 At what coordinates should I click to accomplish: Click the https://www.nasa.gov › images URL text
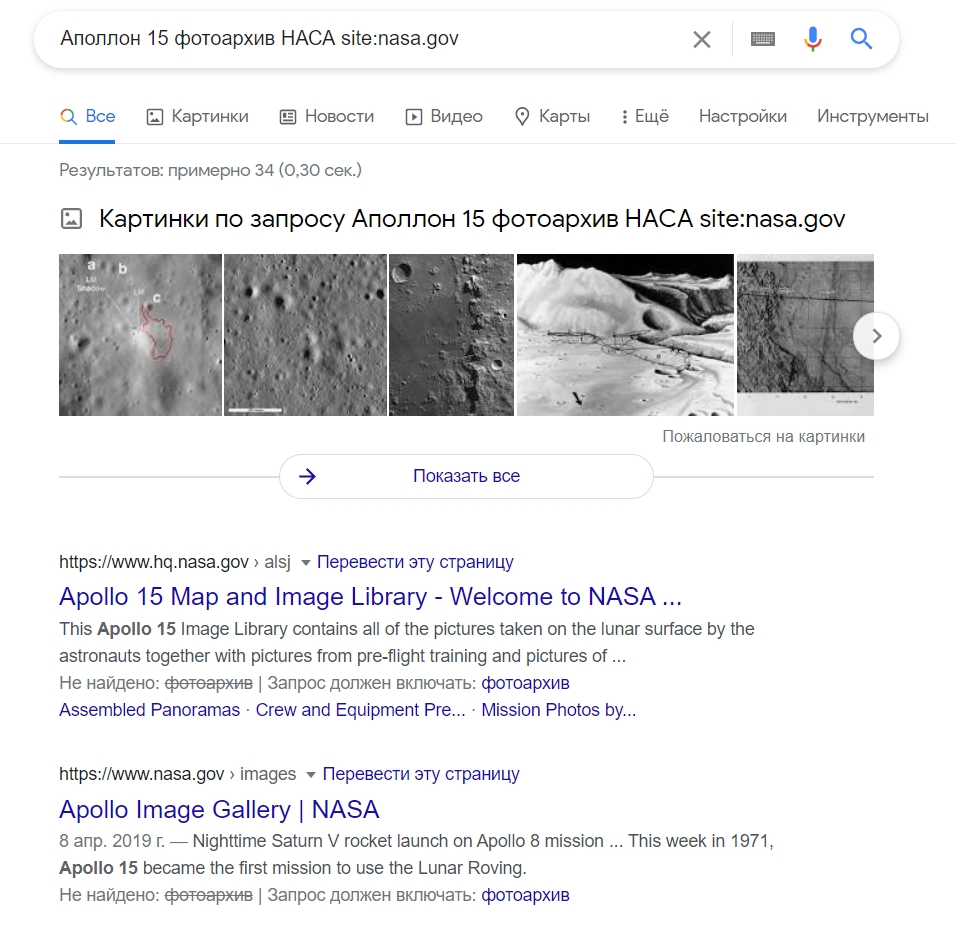pyautogui.click(x=177, y=773)
